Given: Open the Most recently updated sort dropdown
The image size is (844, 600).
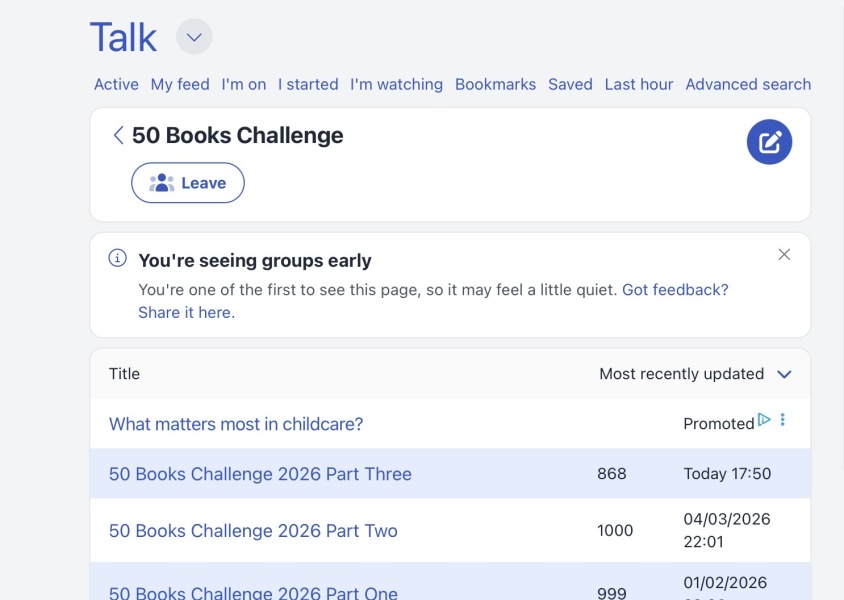Looking at the screenshot, I should pyautogui.click(x=696, y=374).
